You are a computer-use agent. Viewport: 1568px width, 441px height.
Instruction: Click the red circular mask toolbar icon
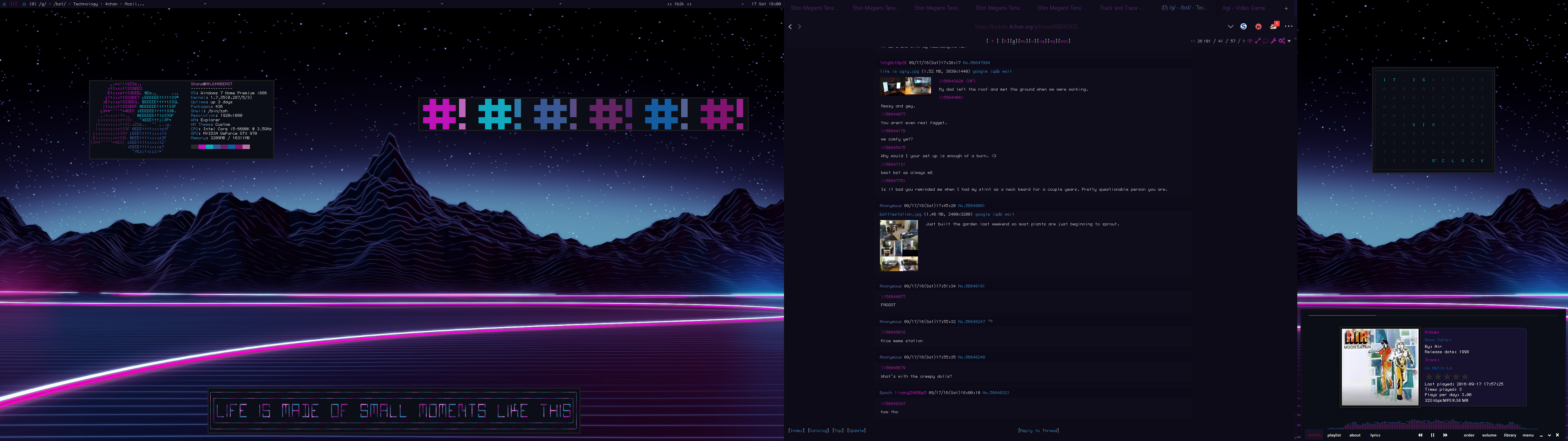click(1259, 27)
